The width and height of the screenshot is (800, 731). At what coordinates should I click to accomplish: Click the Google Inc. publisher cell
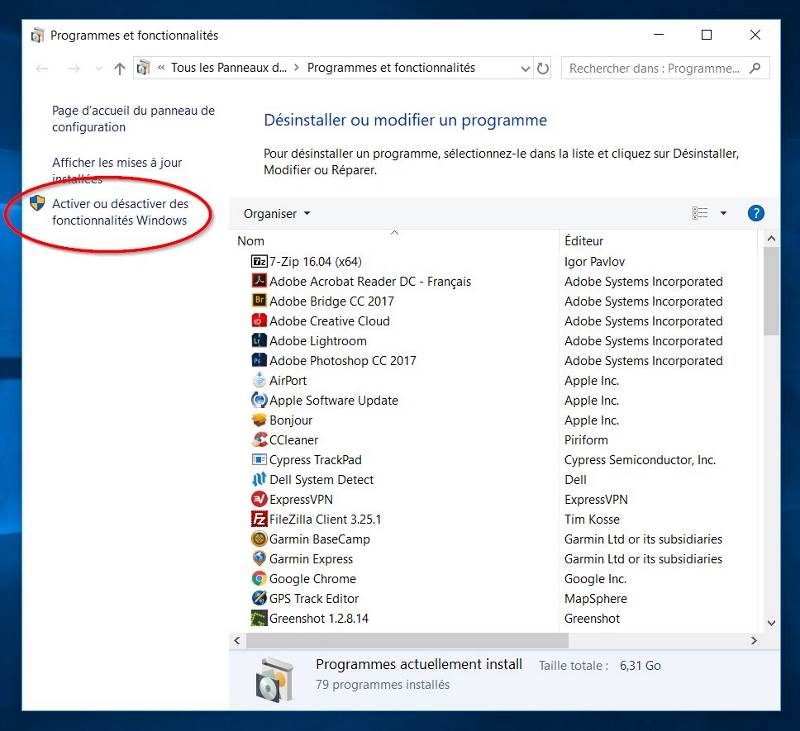tap(595, 578)
